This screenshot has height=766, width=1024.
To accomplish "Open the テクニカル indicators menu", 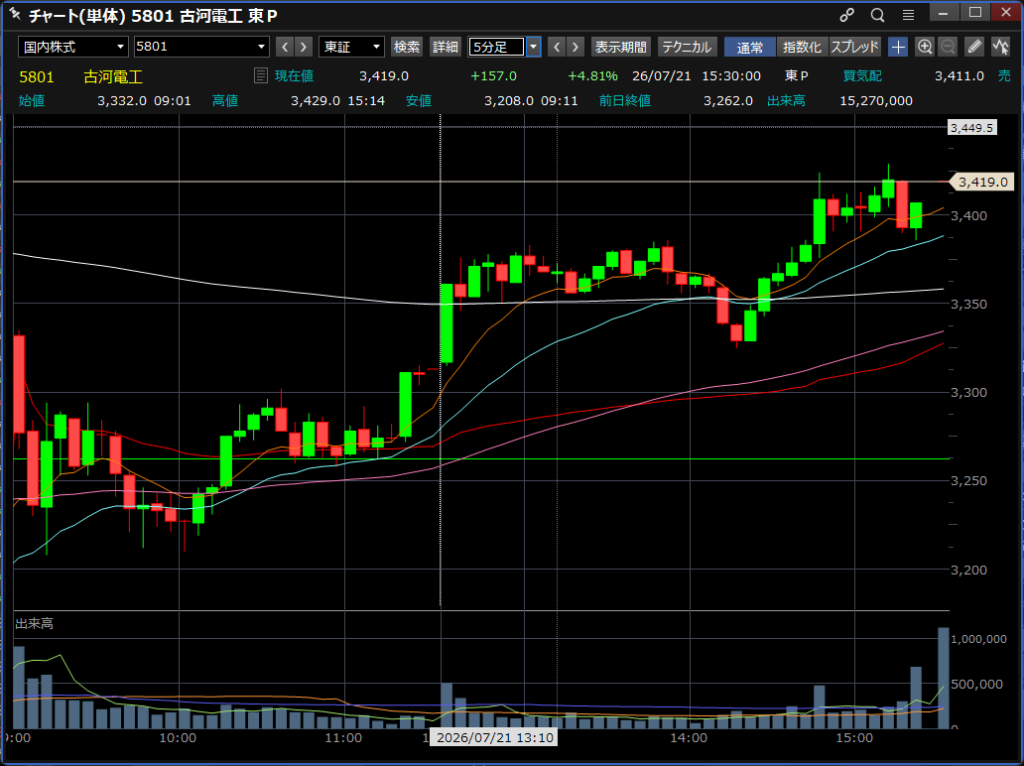I will point(686,47).
